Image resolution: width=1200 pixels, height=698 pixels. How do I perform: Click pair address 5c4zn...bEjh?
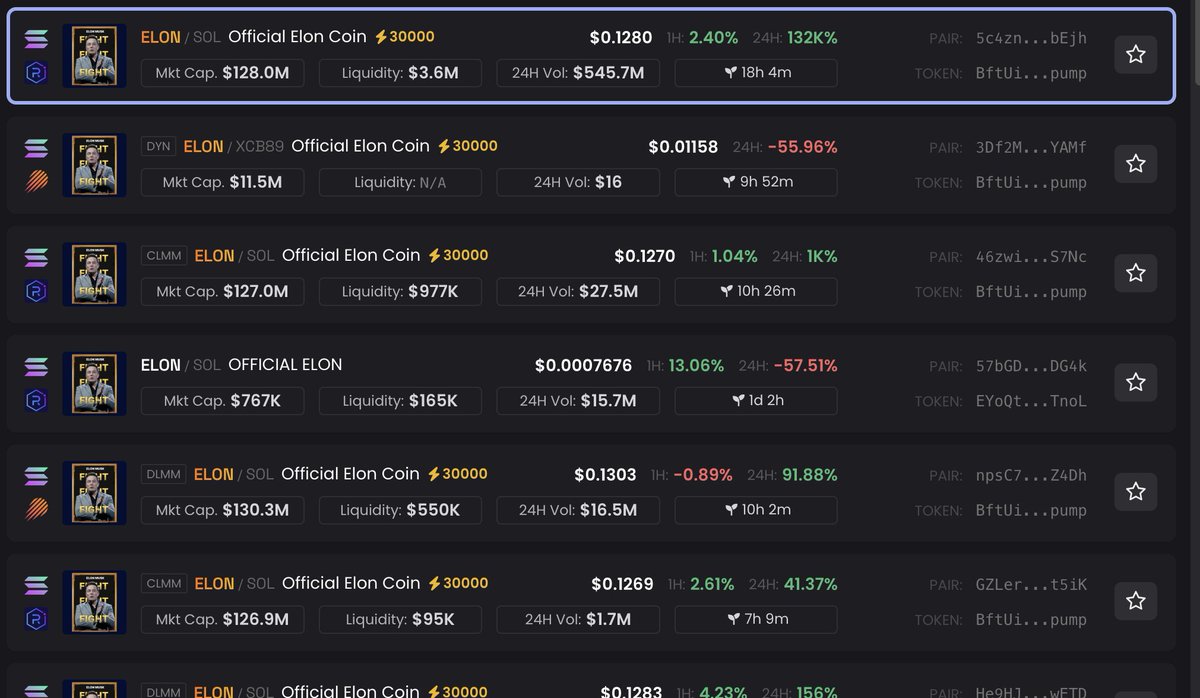(1031, 38)
